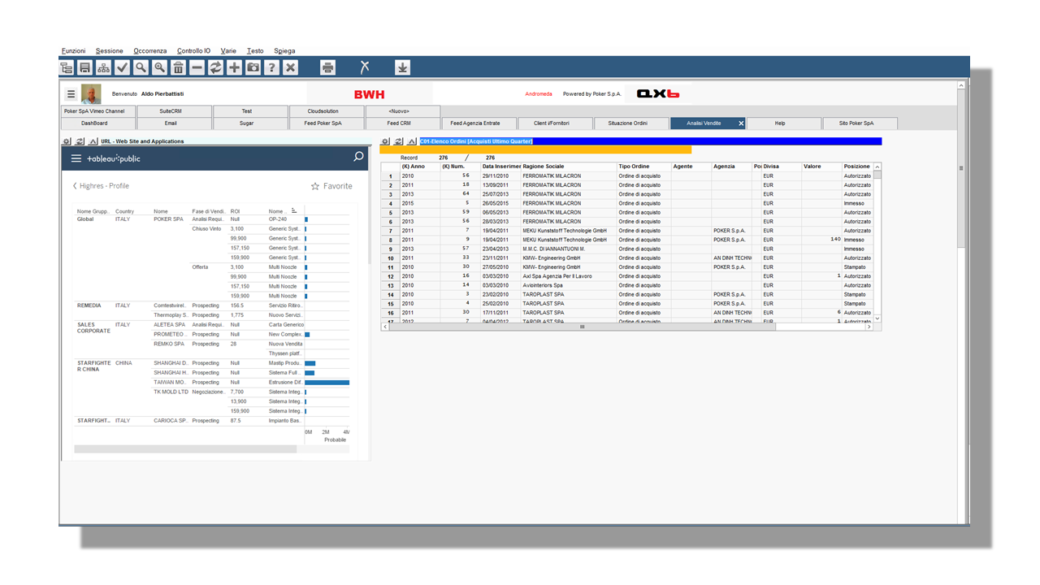The image size is (1040, 585).
Task: Switch to the Feed Agenzia Entrate tab
Action: tap(479, 123)
